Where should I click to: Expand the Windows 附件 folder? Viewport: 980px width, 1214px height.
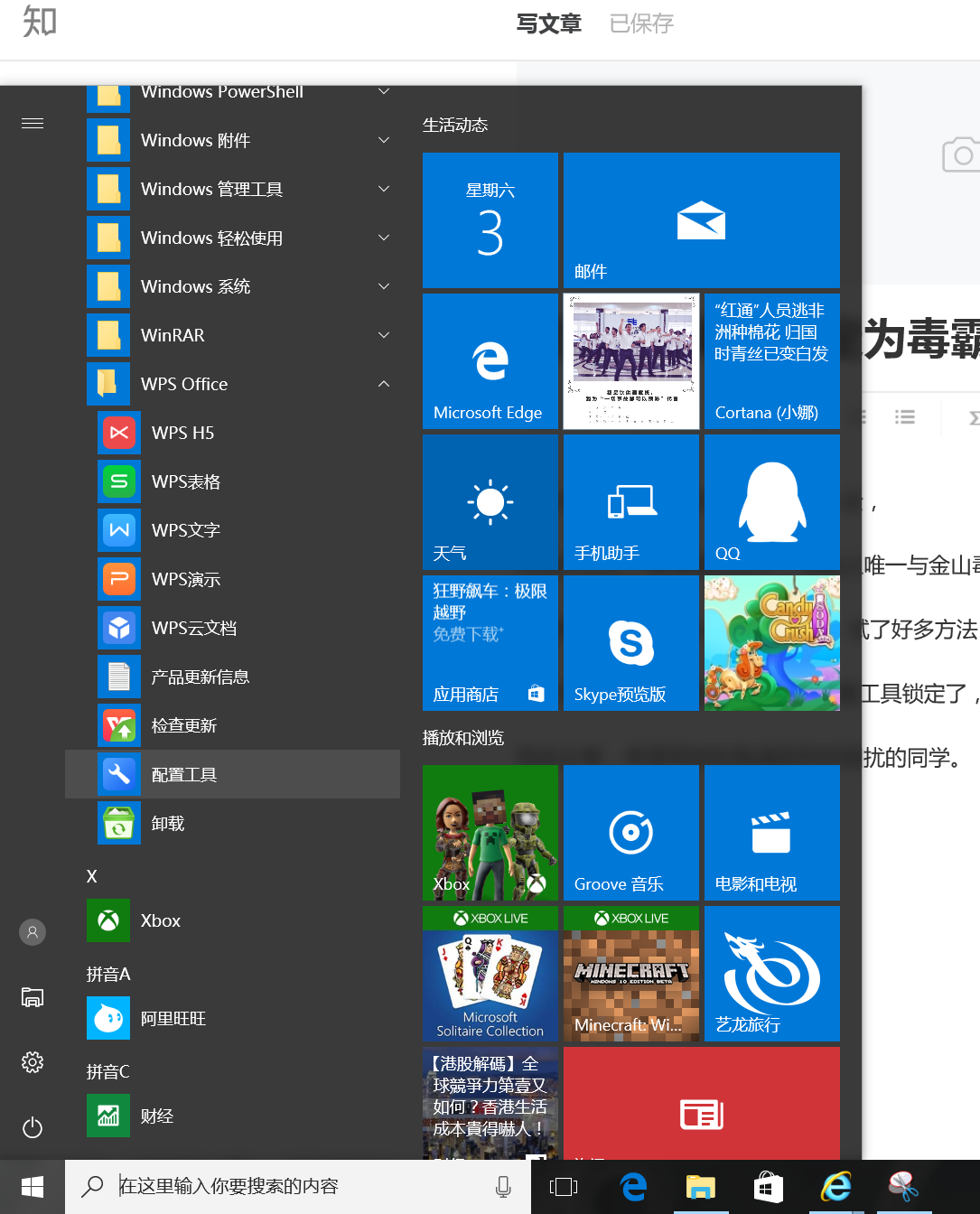coord(384,141)
